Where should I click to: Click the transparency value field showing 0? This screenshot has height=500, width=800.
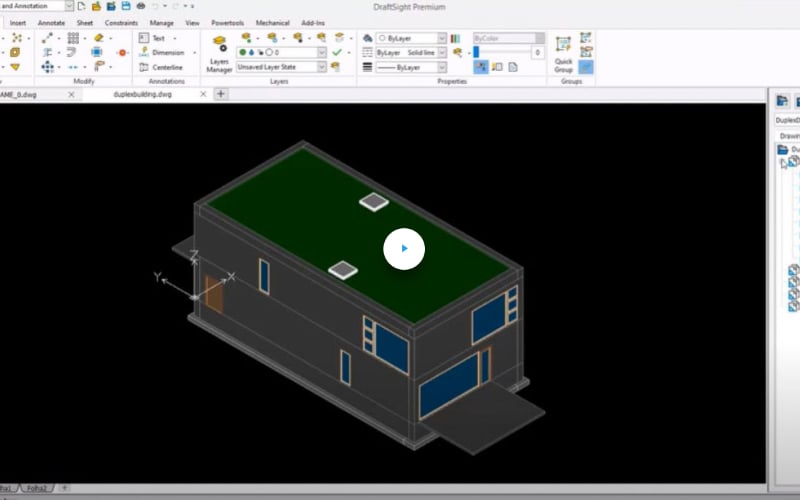point(537,53)
